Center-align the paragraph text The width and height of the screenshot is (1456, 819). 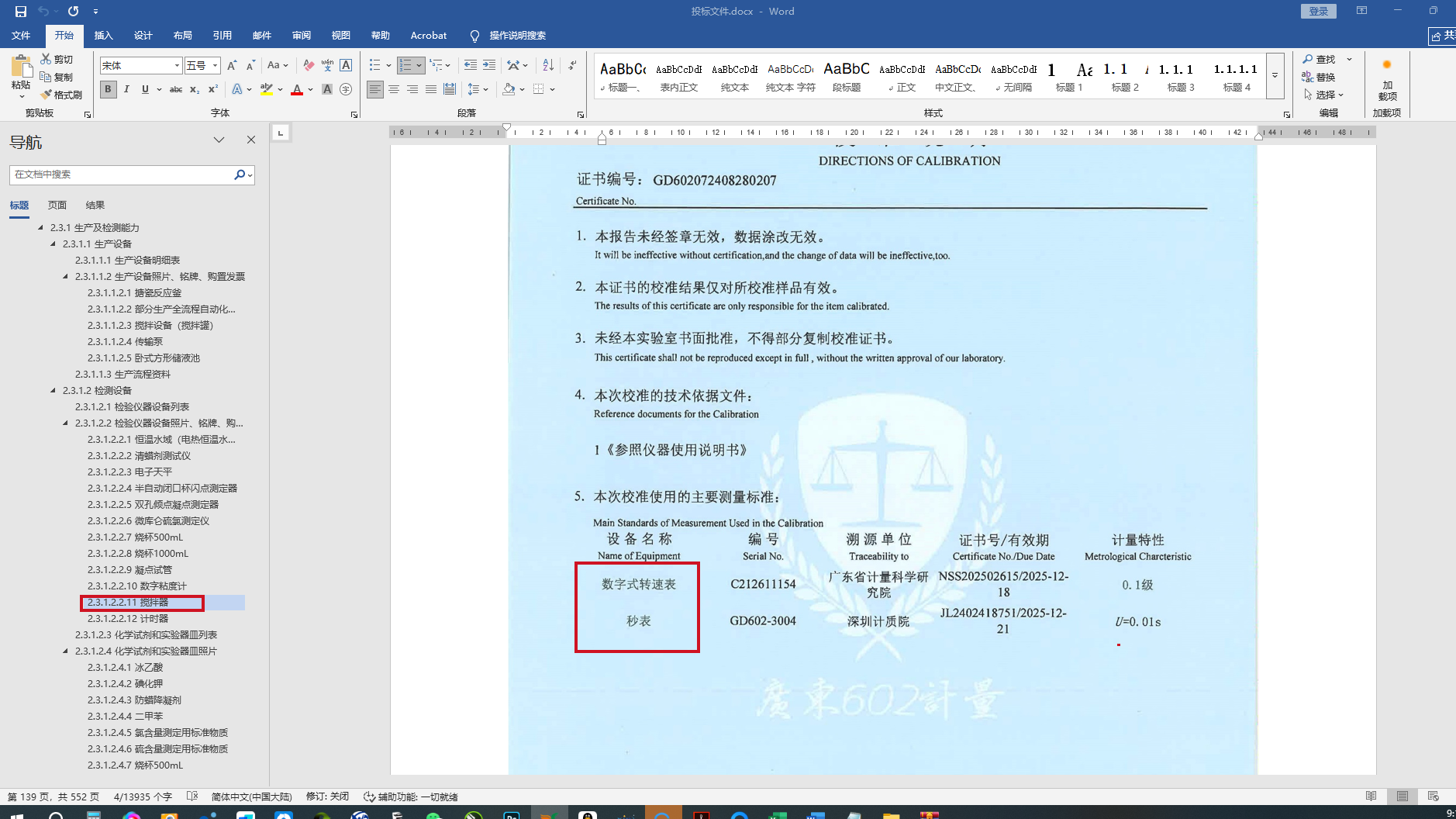tap(394, 89)
